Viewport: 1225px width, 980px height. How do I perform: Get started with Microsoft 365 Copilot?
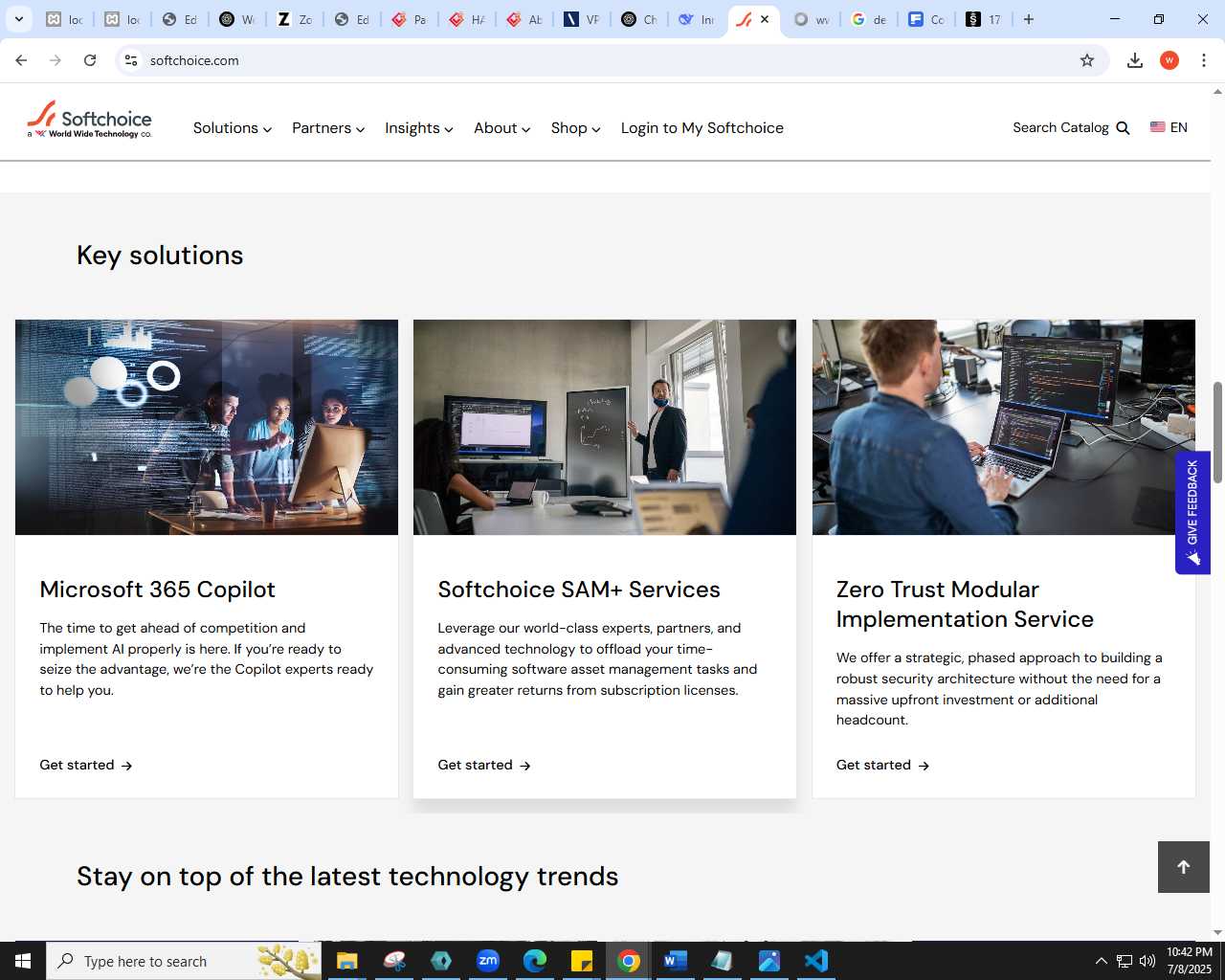click(x=86, y=765)
